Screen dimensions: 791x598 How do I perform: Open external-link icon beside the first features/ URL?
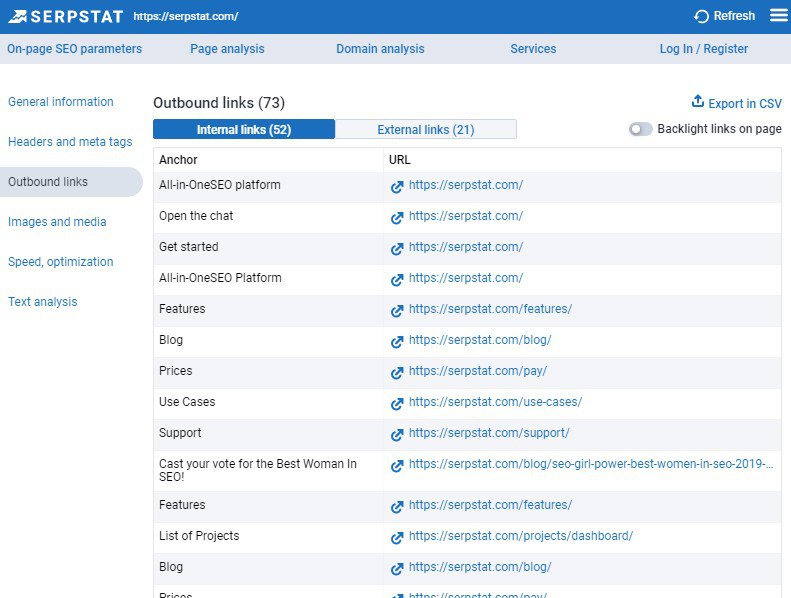pos(397,311)
